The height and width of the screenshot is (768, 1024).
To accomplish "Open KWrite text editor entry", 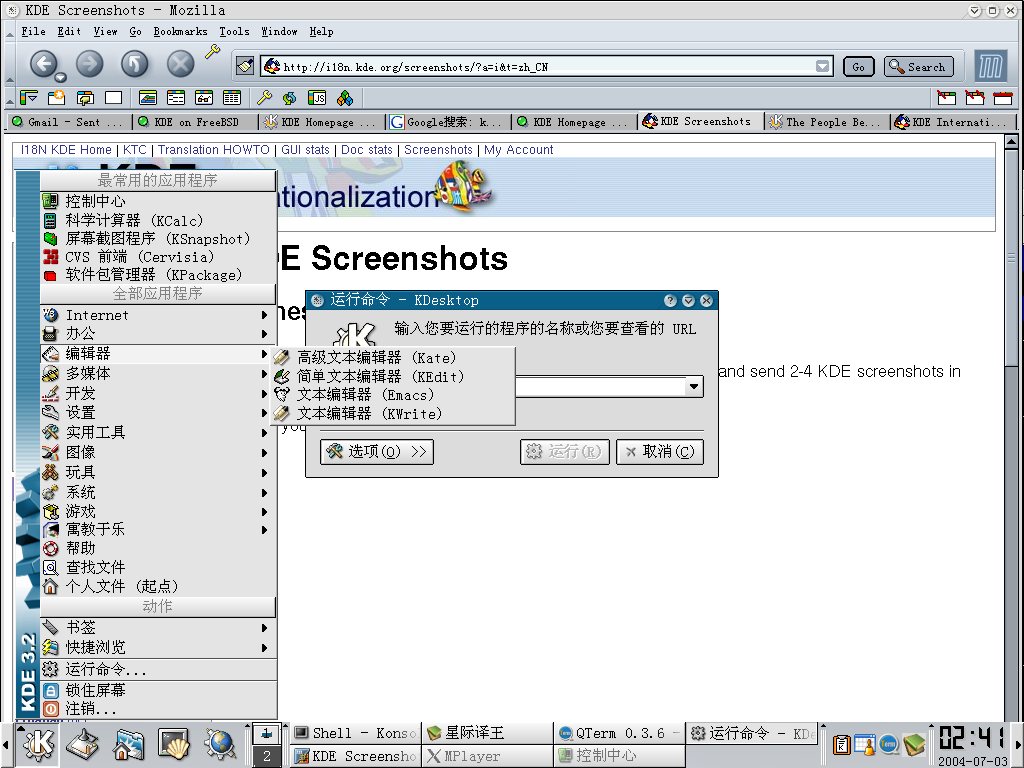I will (395, 413).
